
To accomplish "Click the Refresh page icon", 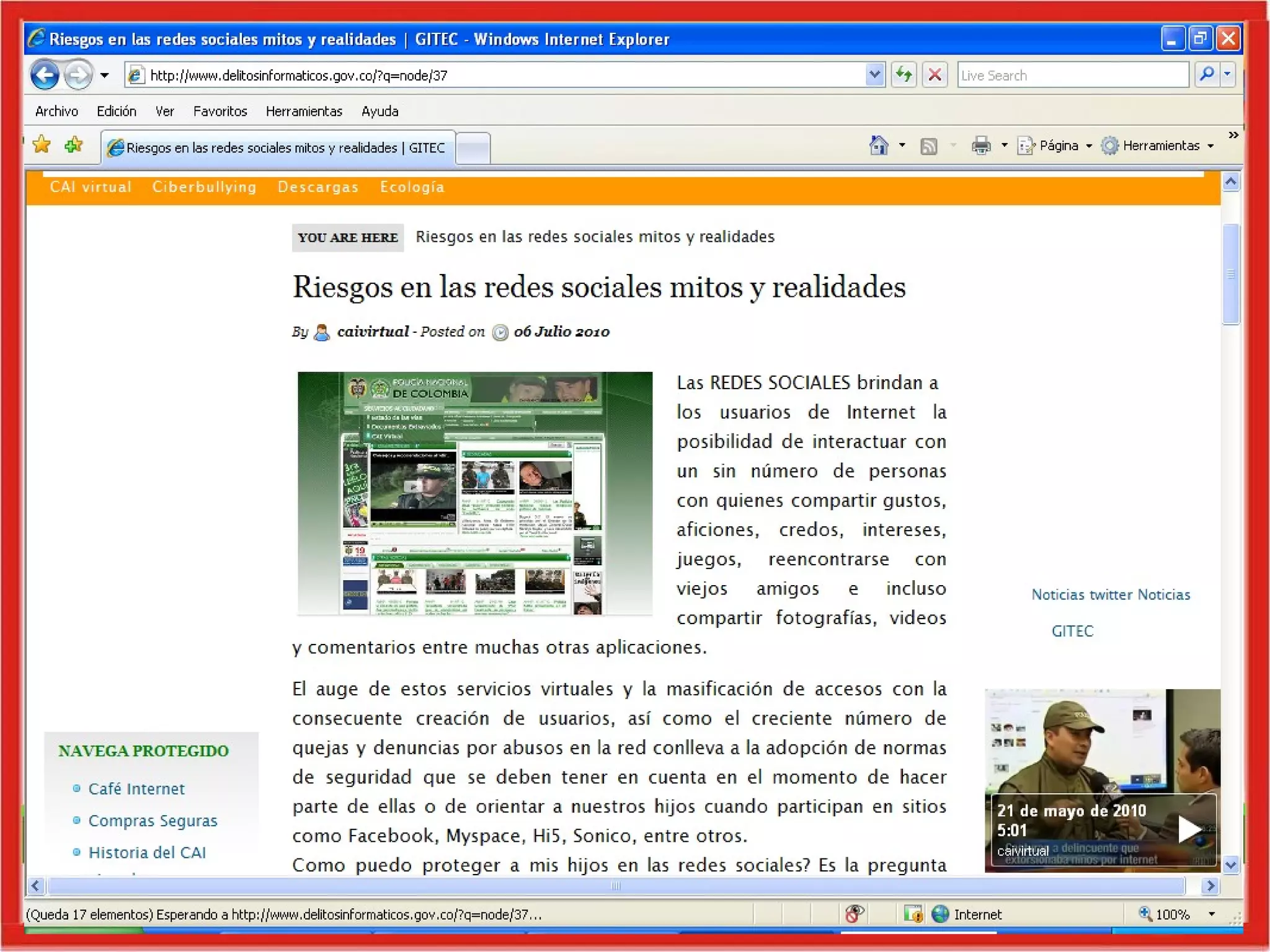I will [904, 76].
